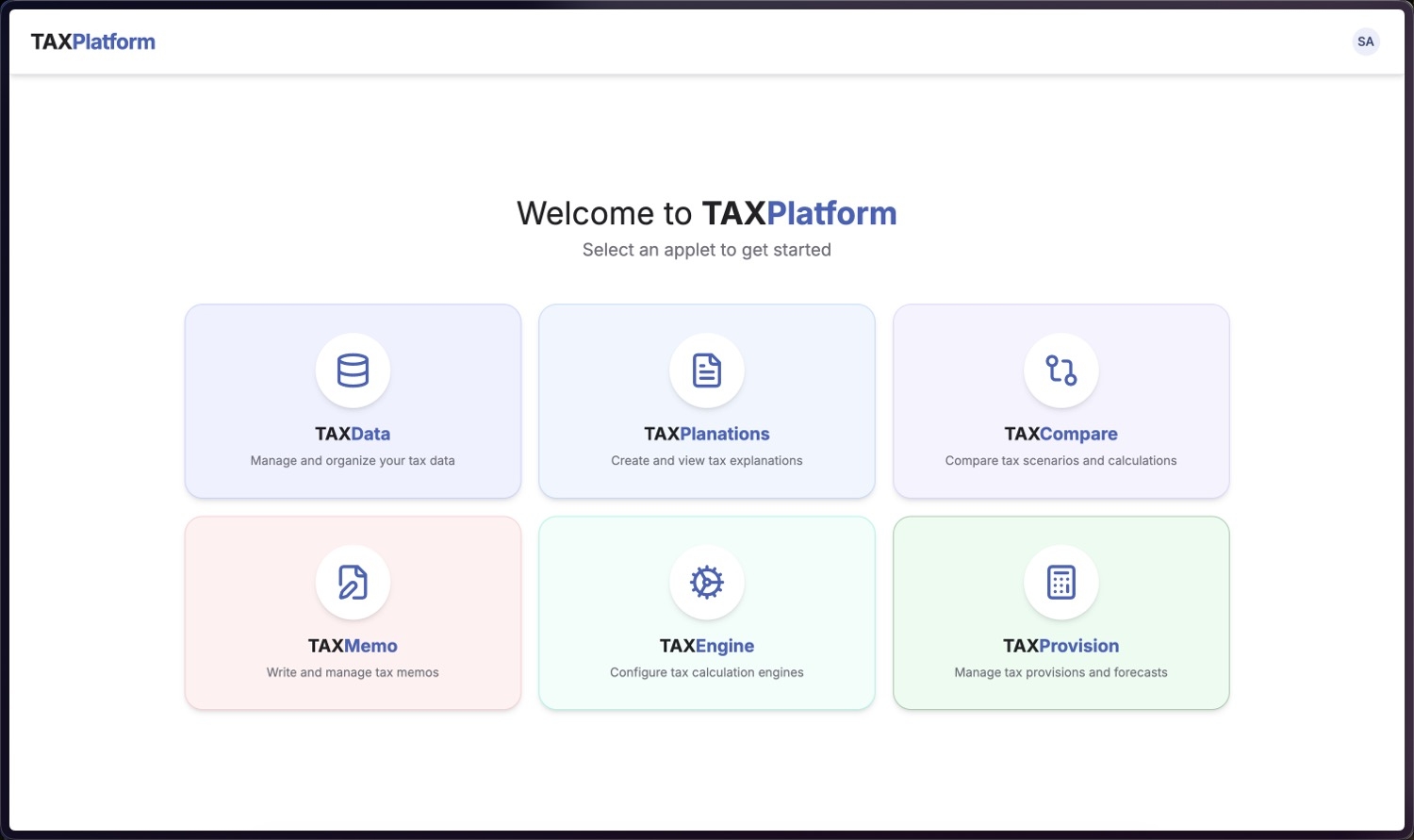This screenshot has height=840, width=1414.
Task: Click 'Manage tax provisions and forecasts'
Action: [1061, 673]
